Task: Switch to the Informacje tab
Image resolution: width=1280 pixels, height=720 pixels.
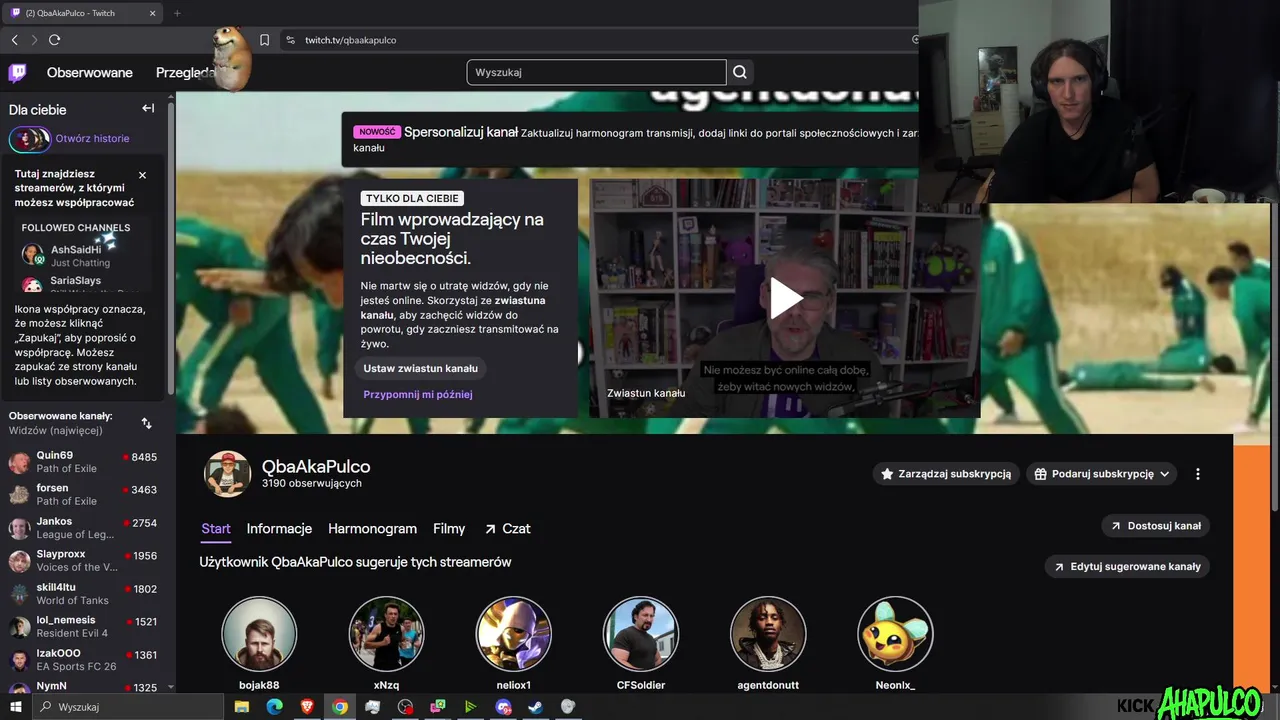Action: click(x=279, y=529)
